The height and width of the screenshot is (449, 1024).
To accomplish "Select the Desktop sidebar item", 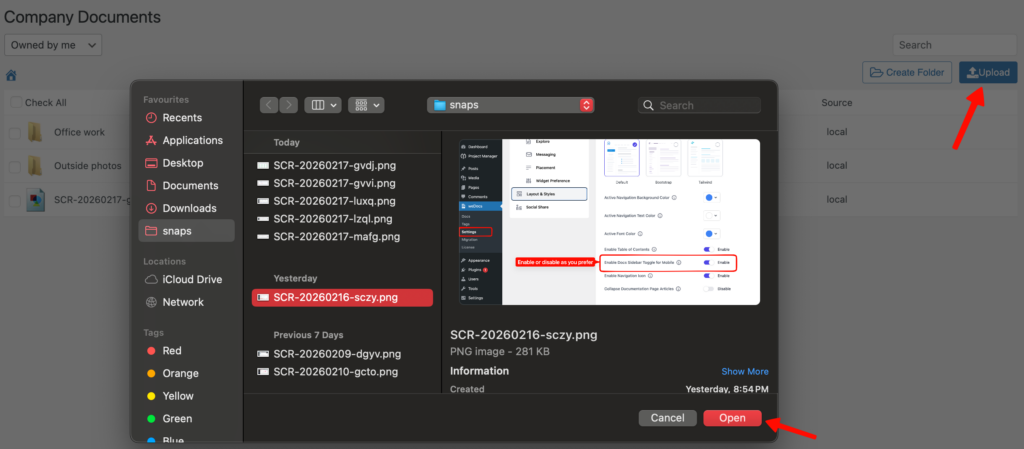I will pos(182,163).
